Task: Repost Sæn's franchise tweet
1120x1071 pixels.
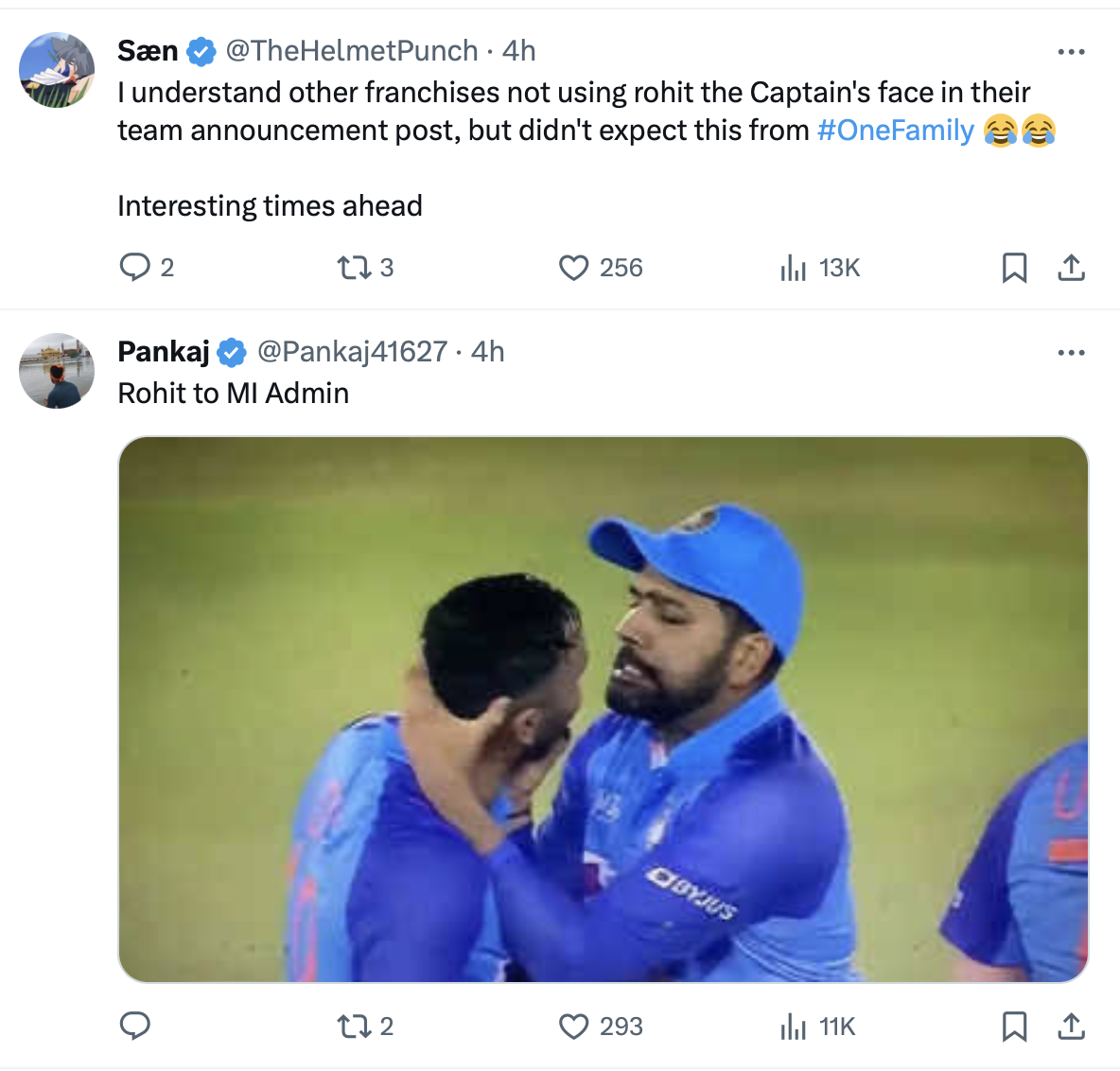Action: [354, 268]
